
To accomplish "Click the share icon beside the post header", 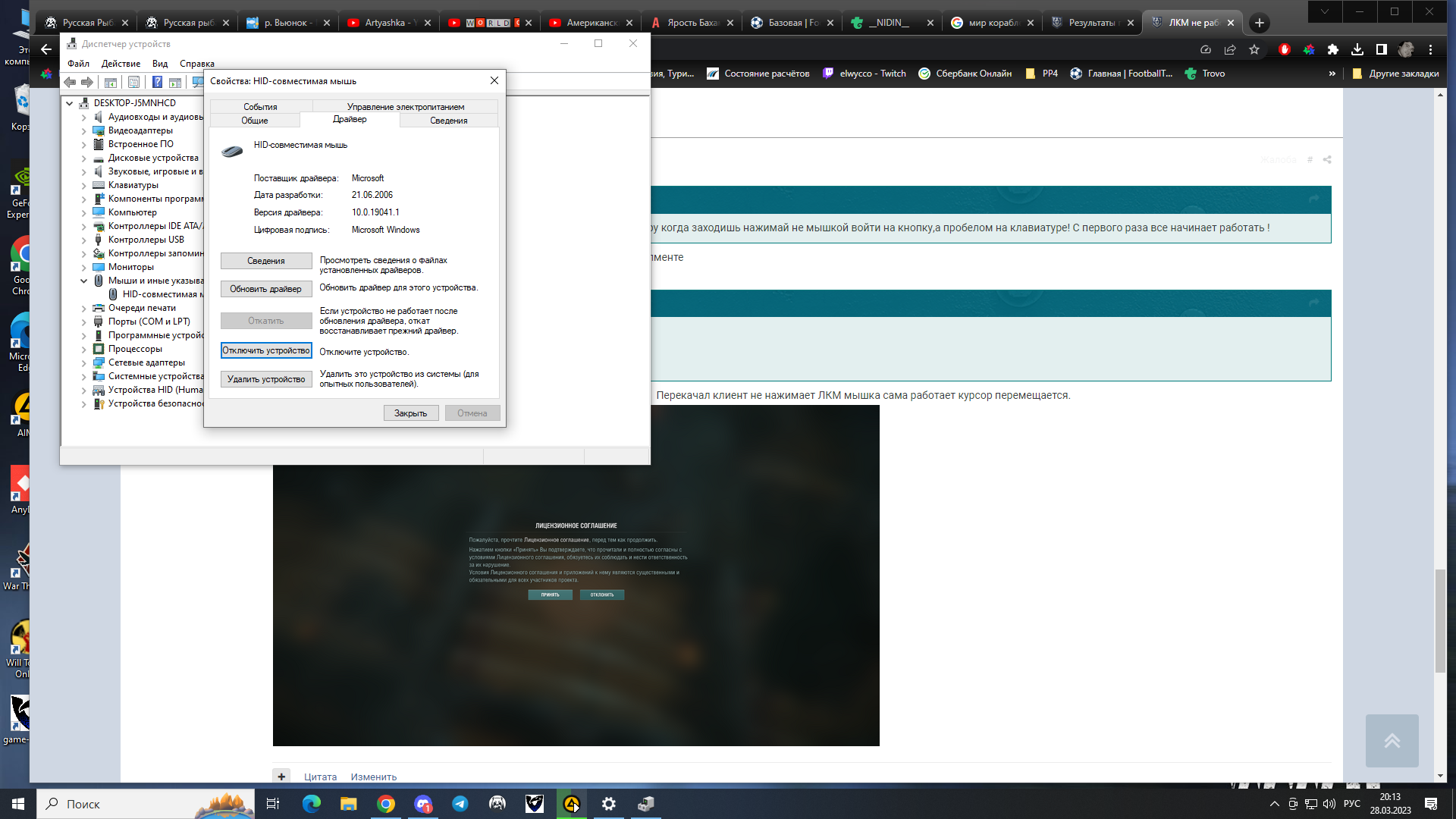I will point(1327,160).
